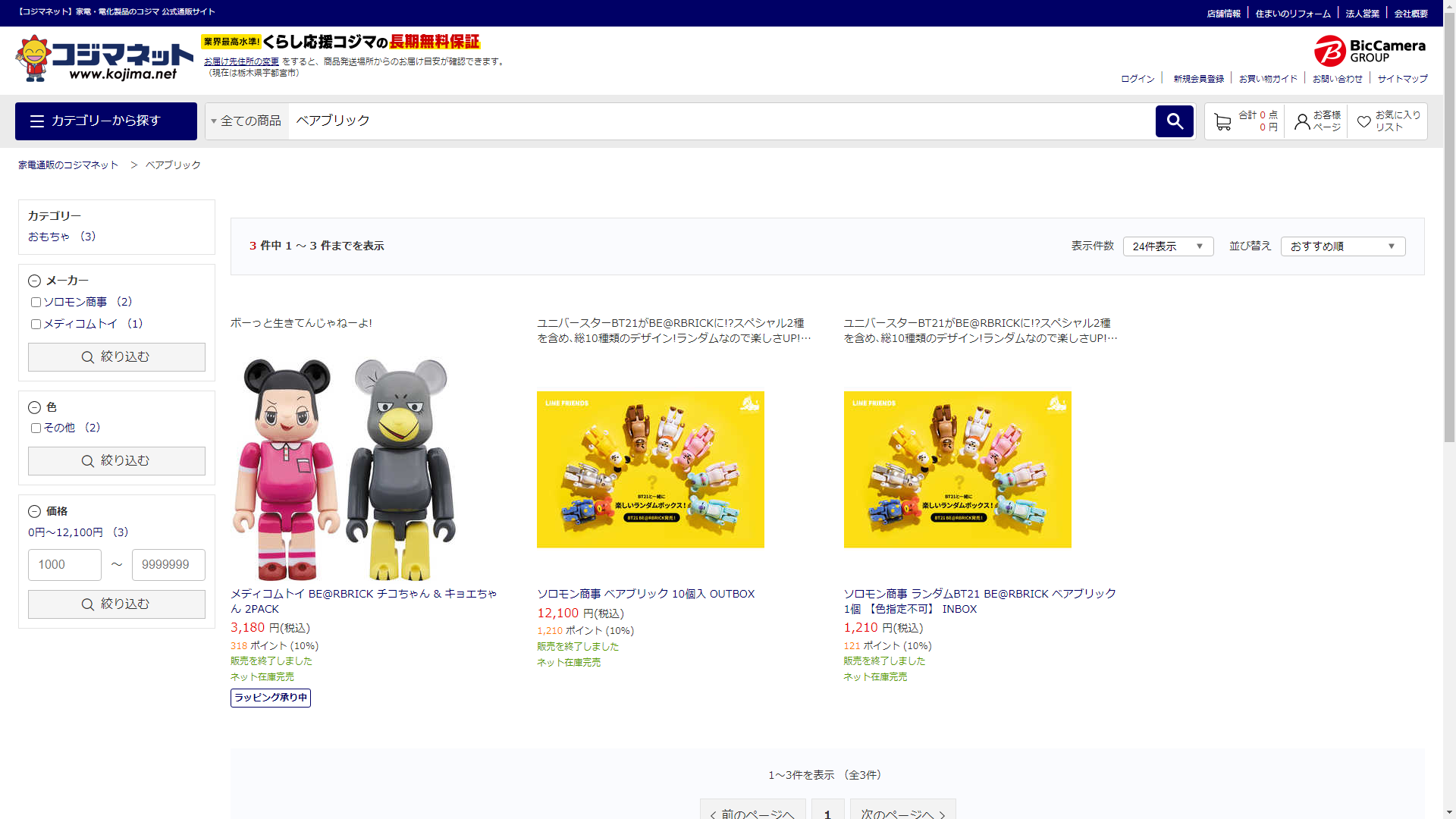Check the その他 color checkbox
This screenshot has width=1456, height=819.
(x=36, y=428)
